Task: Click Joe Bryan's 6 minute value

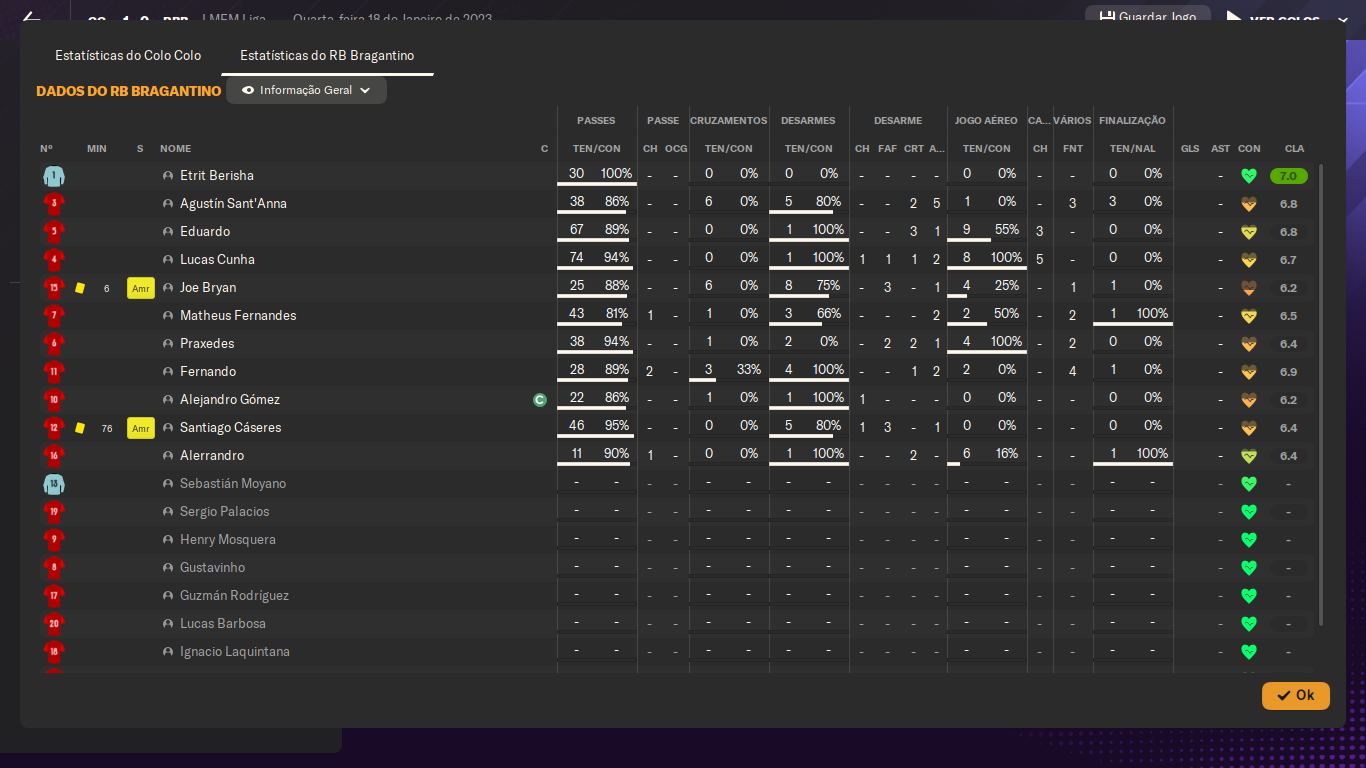Action: click(107, 288)
